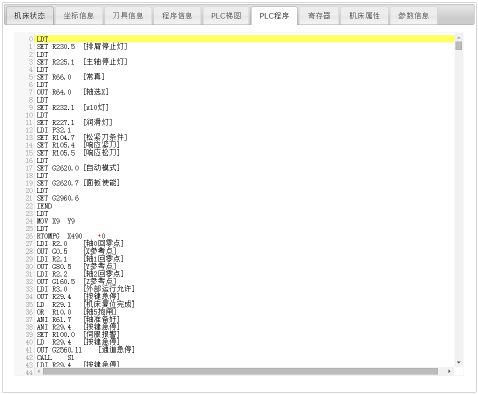The image size is (478, 394).
Task: Click the horizontal scrollbar left arrow
Action: click(39, 371)
